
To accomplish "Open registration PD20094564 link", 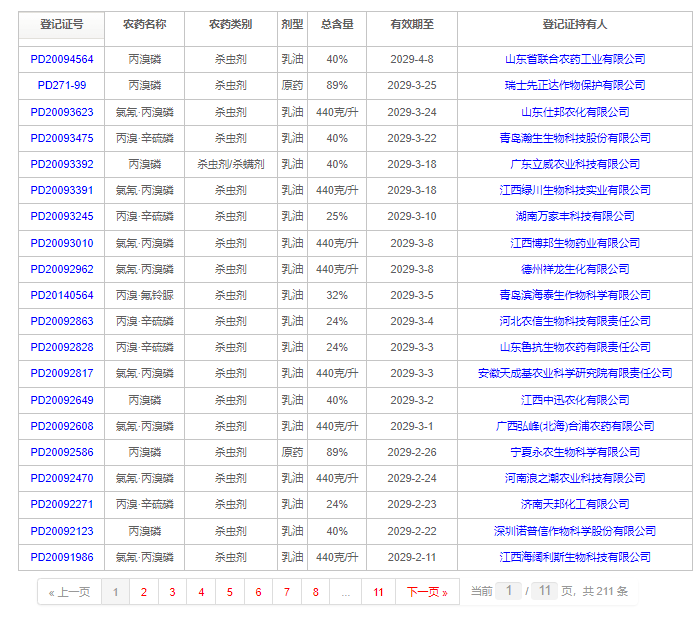I will (62, 59).
